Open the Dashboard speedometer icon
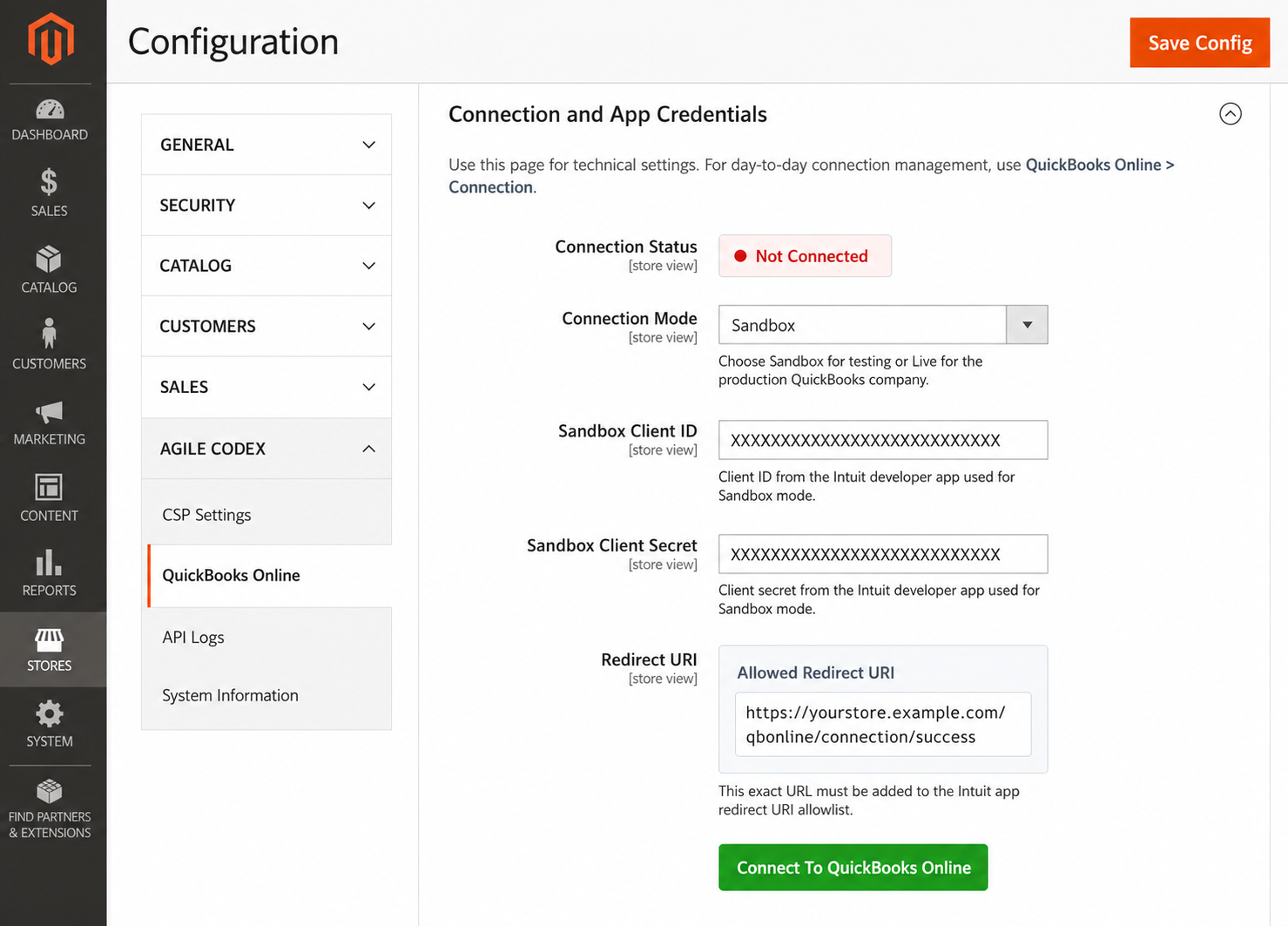 click(50, 110)
